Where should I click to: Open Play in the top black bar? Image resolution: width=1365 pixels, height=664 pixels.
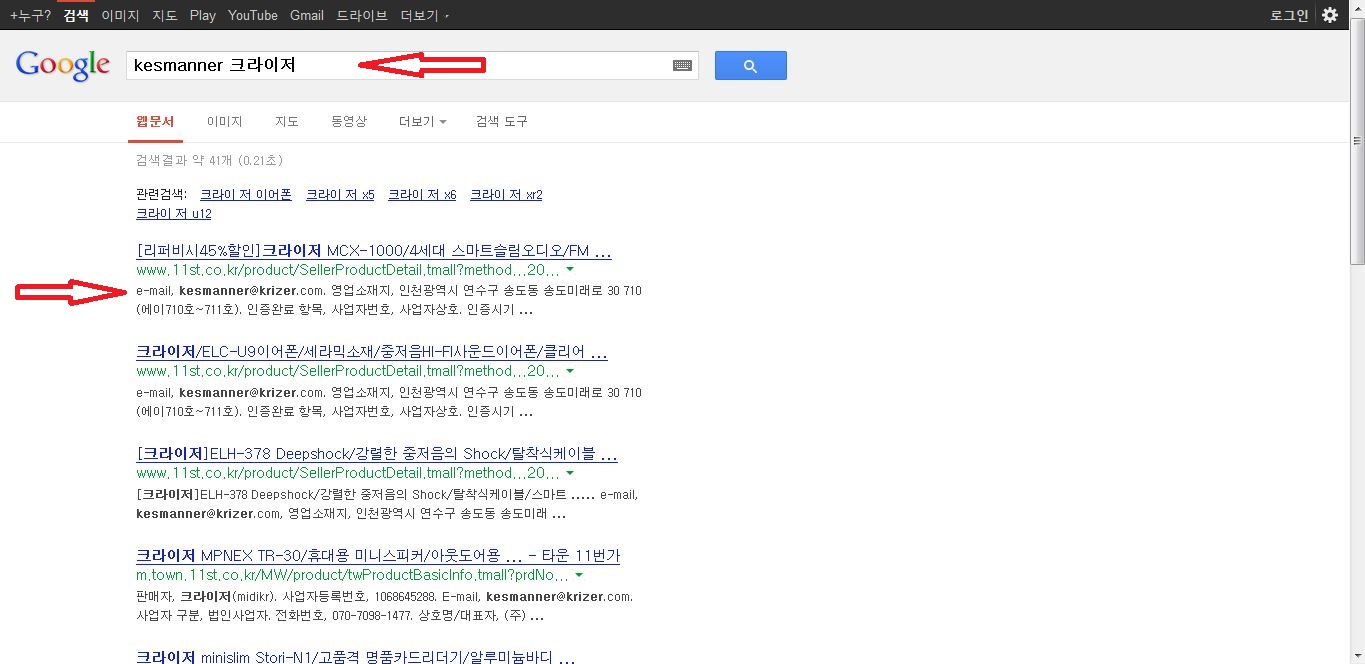pyautogui.click(x=202, y=15)
